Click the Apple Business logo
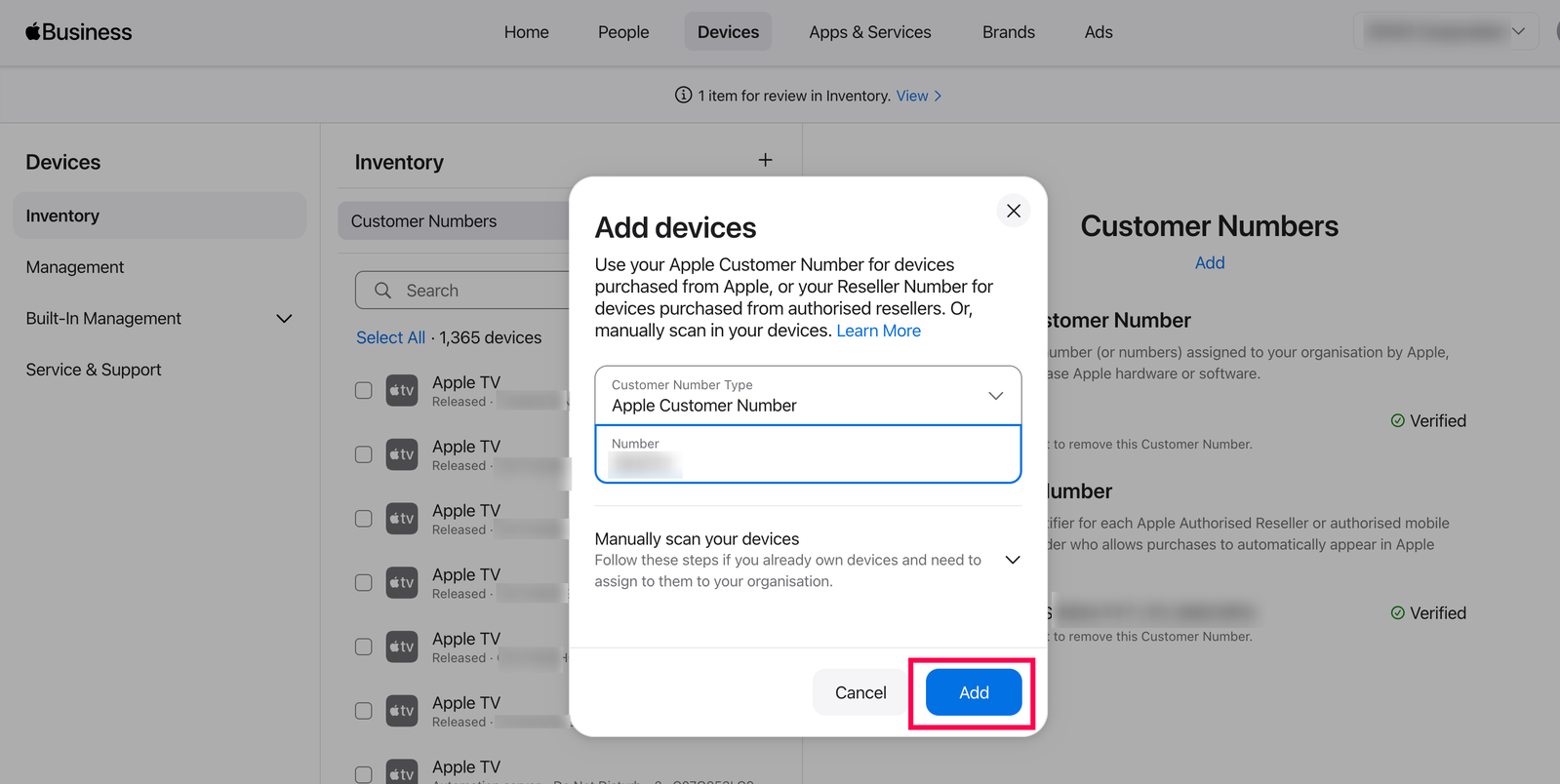This screenshot has height=784, width=1560. pyautogui.click(x=79, y=32)
